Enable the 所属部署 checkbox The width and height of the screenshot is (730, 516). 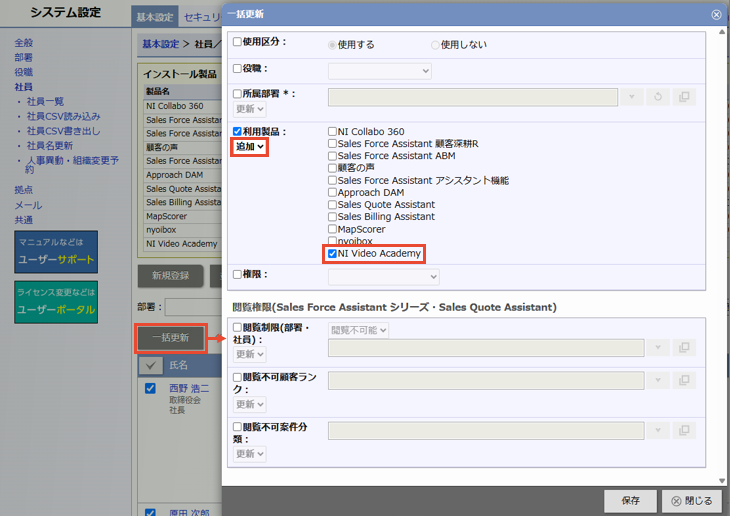click(x=237, y=94)
